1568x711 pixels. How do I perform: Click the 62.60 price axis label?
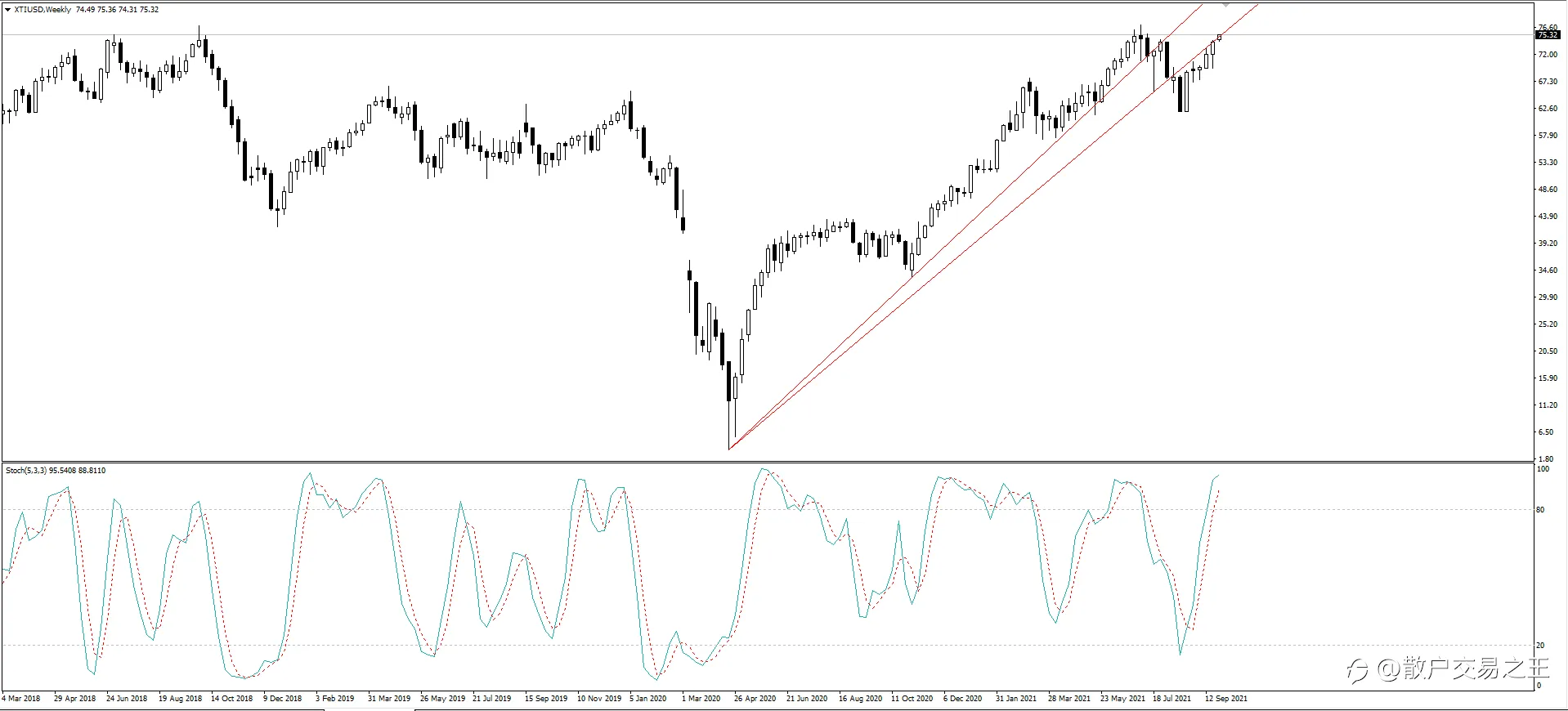pos(1548,109)
